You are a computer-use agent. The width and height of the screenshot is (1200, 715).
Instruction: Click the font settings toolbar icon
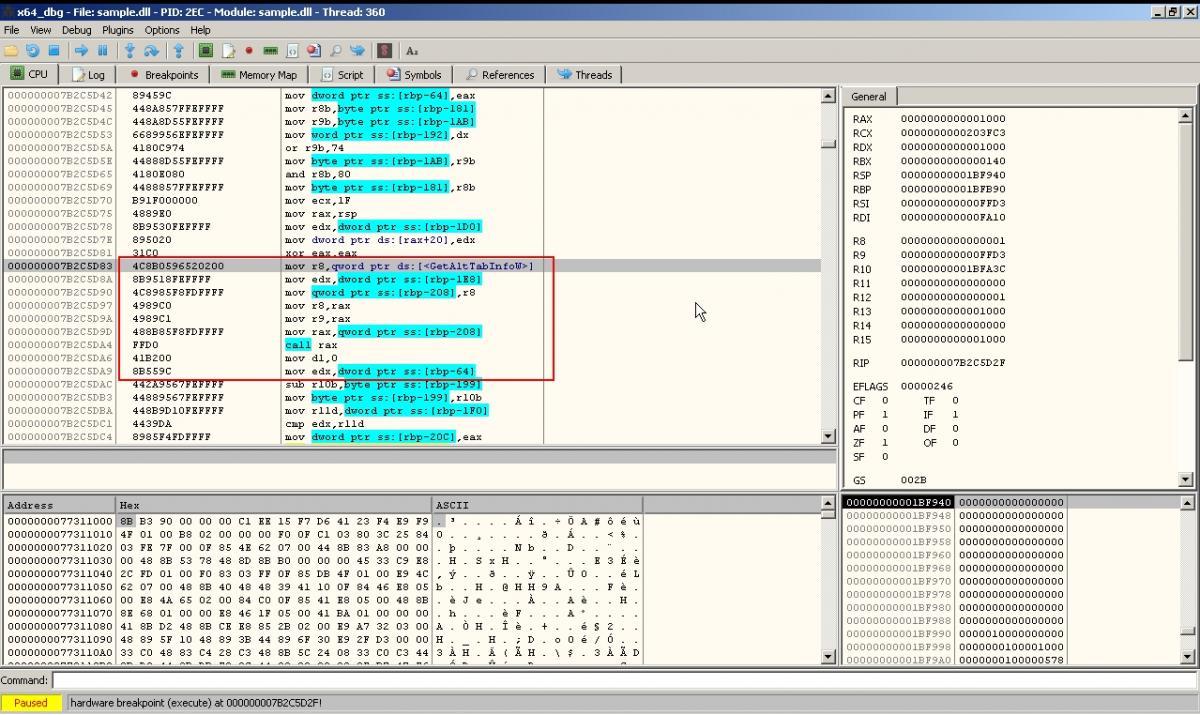[x=412, y=50]
